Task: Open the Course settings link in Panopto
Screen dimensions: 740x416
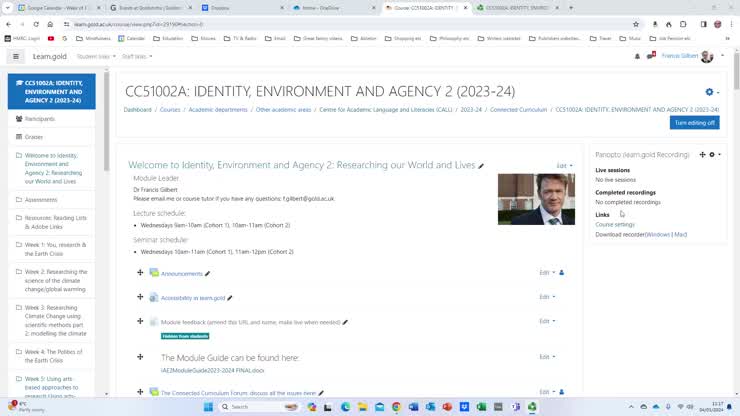Action: 615,225
